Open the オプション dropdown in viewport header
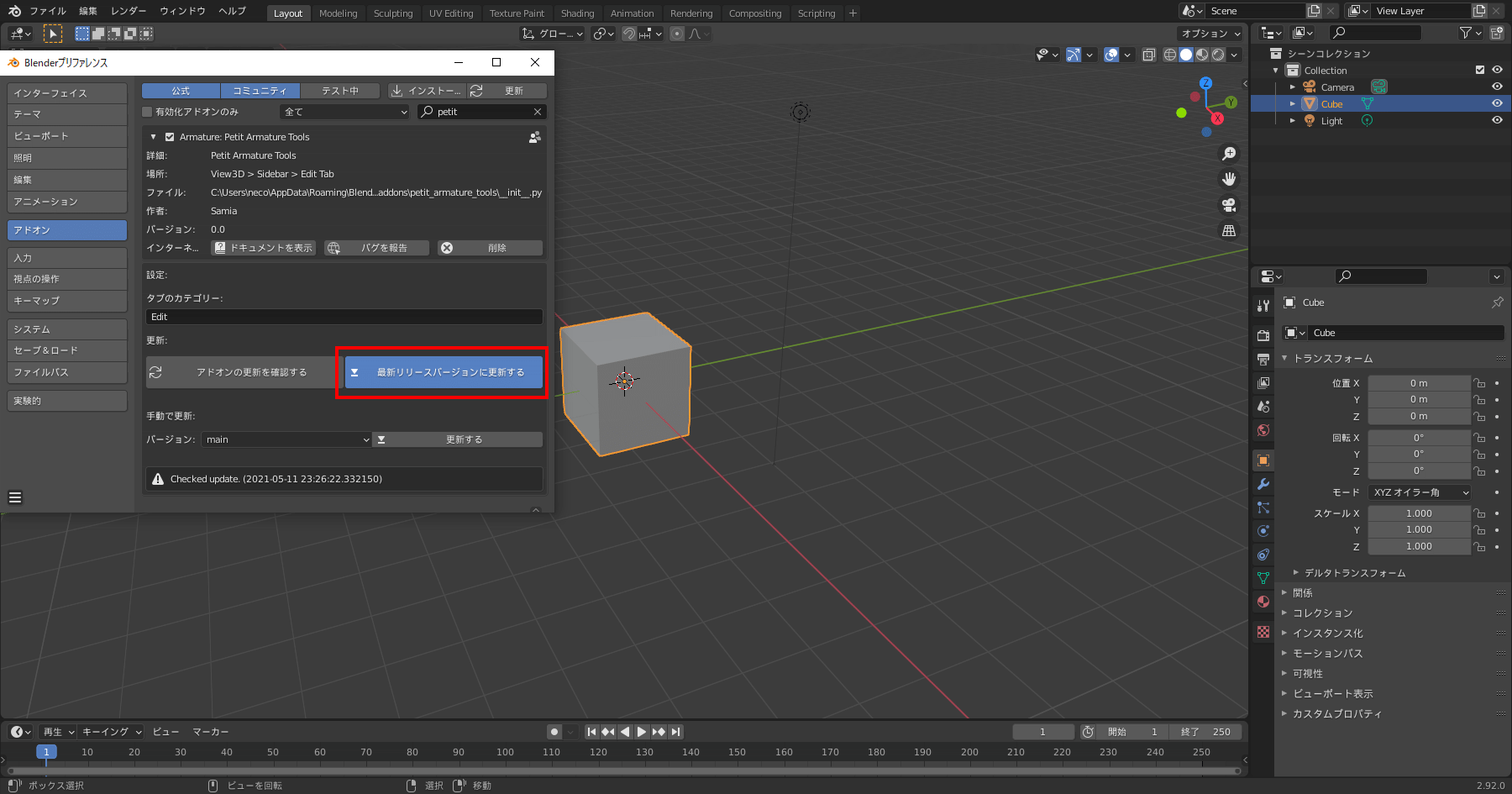 1210,34
